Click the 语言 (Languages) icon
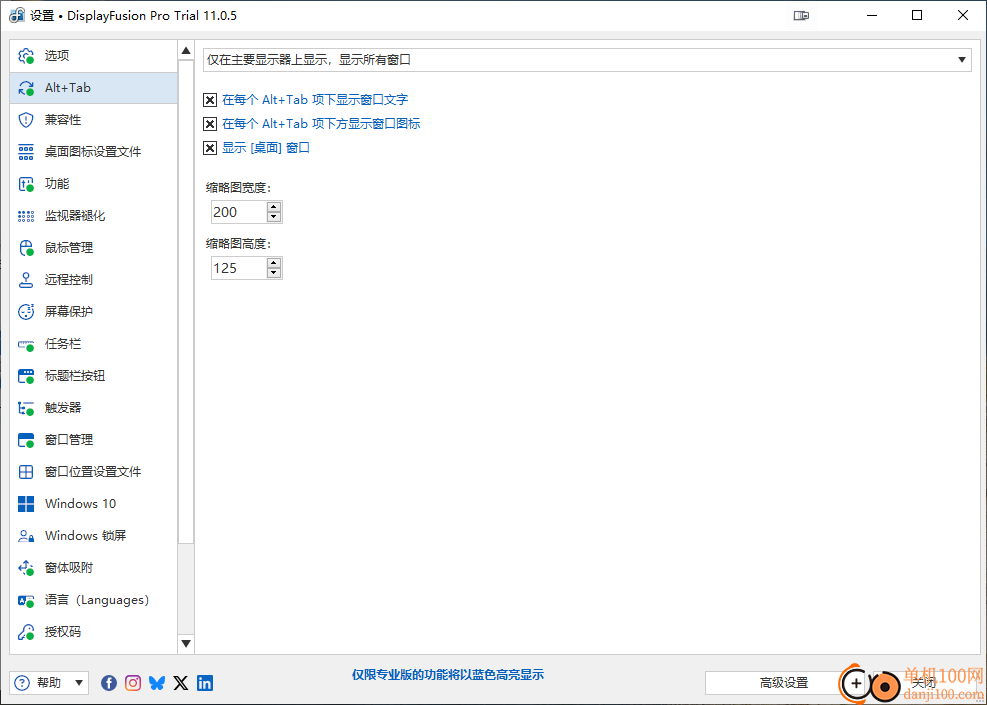 (x=26, y=601)
